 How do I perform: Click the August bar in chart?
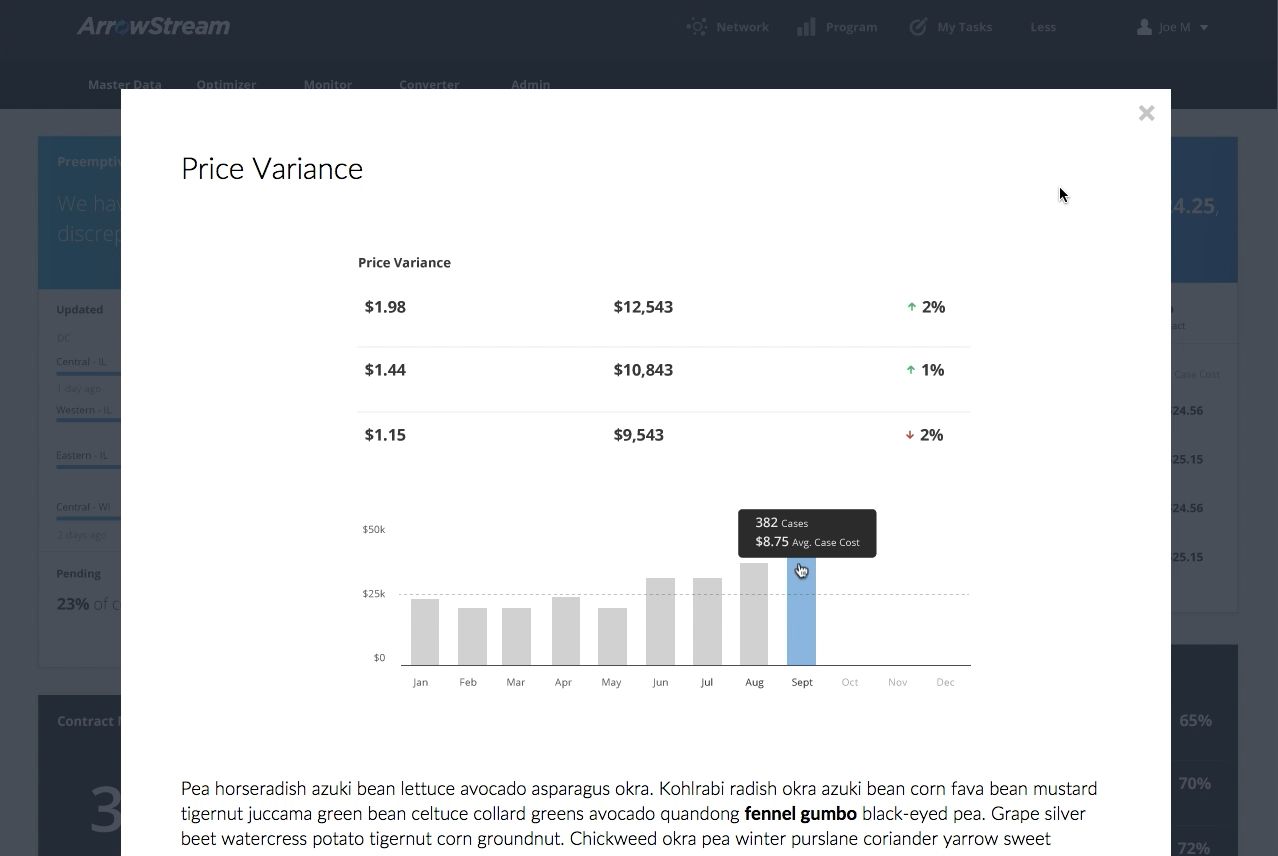[754, 614]
